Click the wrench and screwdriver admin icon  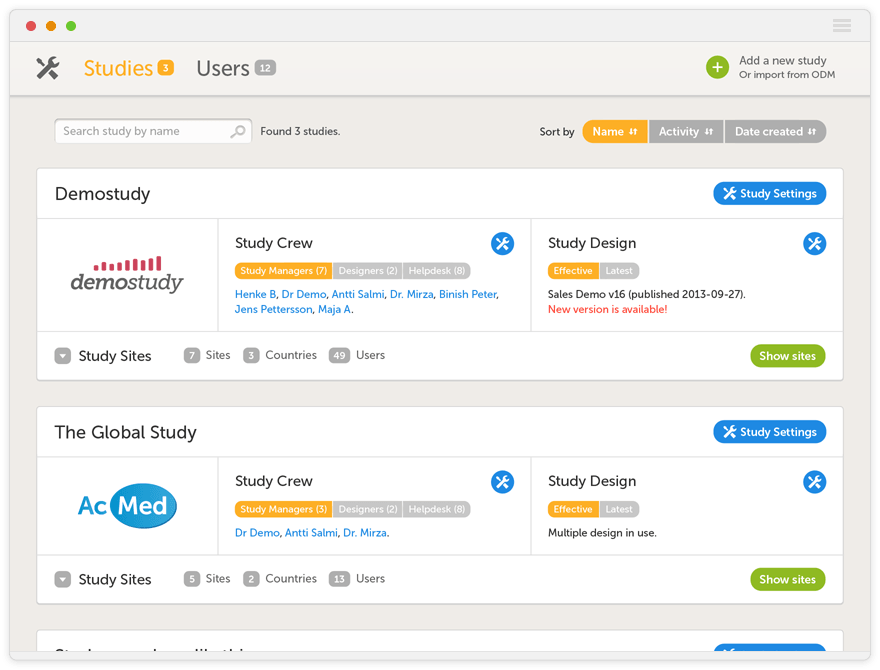47,68
